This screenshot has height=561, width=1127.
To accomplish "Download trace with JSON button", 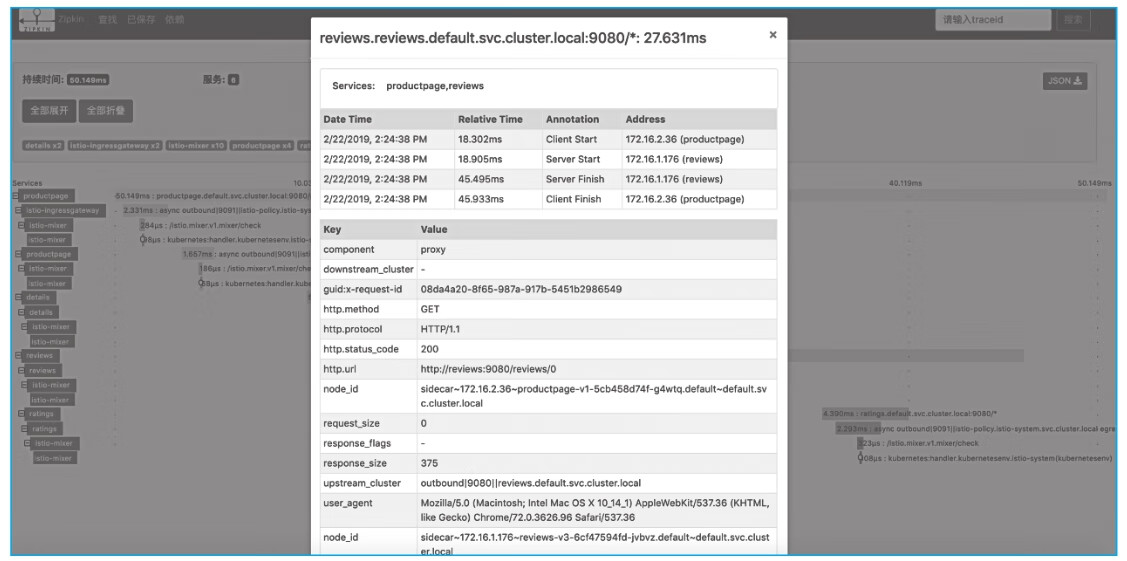I will 1065,82.
